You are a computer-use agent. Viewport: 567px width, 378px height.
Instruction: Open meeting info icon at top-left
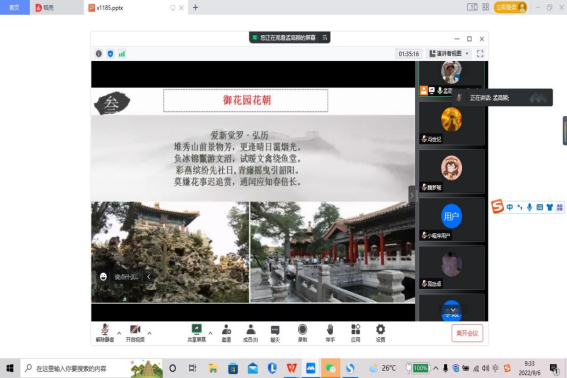[x=99, y=54]
